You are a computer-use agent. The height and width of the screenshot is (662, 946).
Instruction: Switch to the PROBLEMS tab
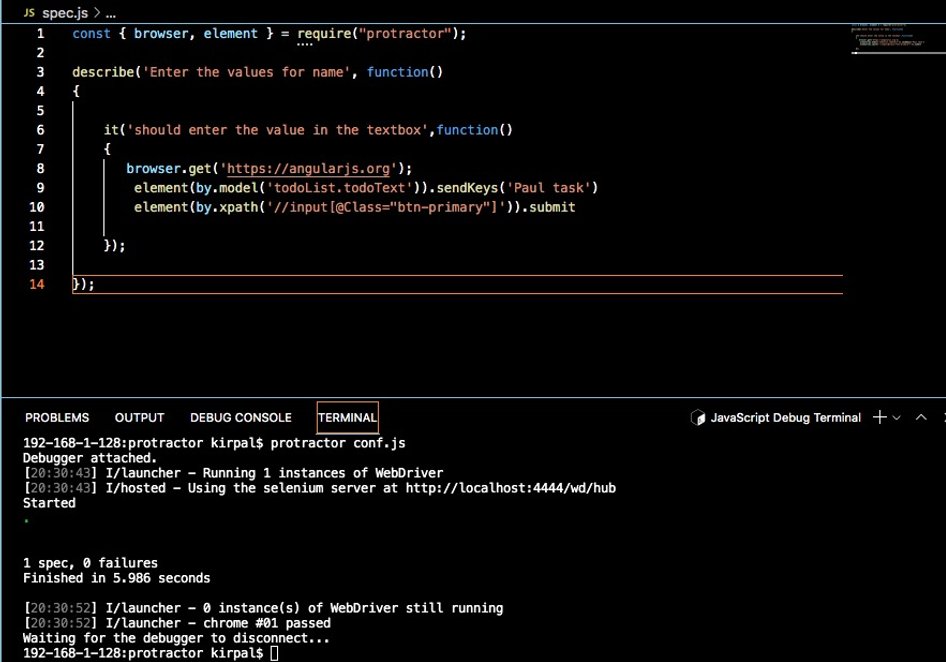pyautogui.click(x=57, y=418)
